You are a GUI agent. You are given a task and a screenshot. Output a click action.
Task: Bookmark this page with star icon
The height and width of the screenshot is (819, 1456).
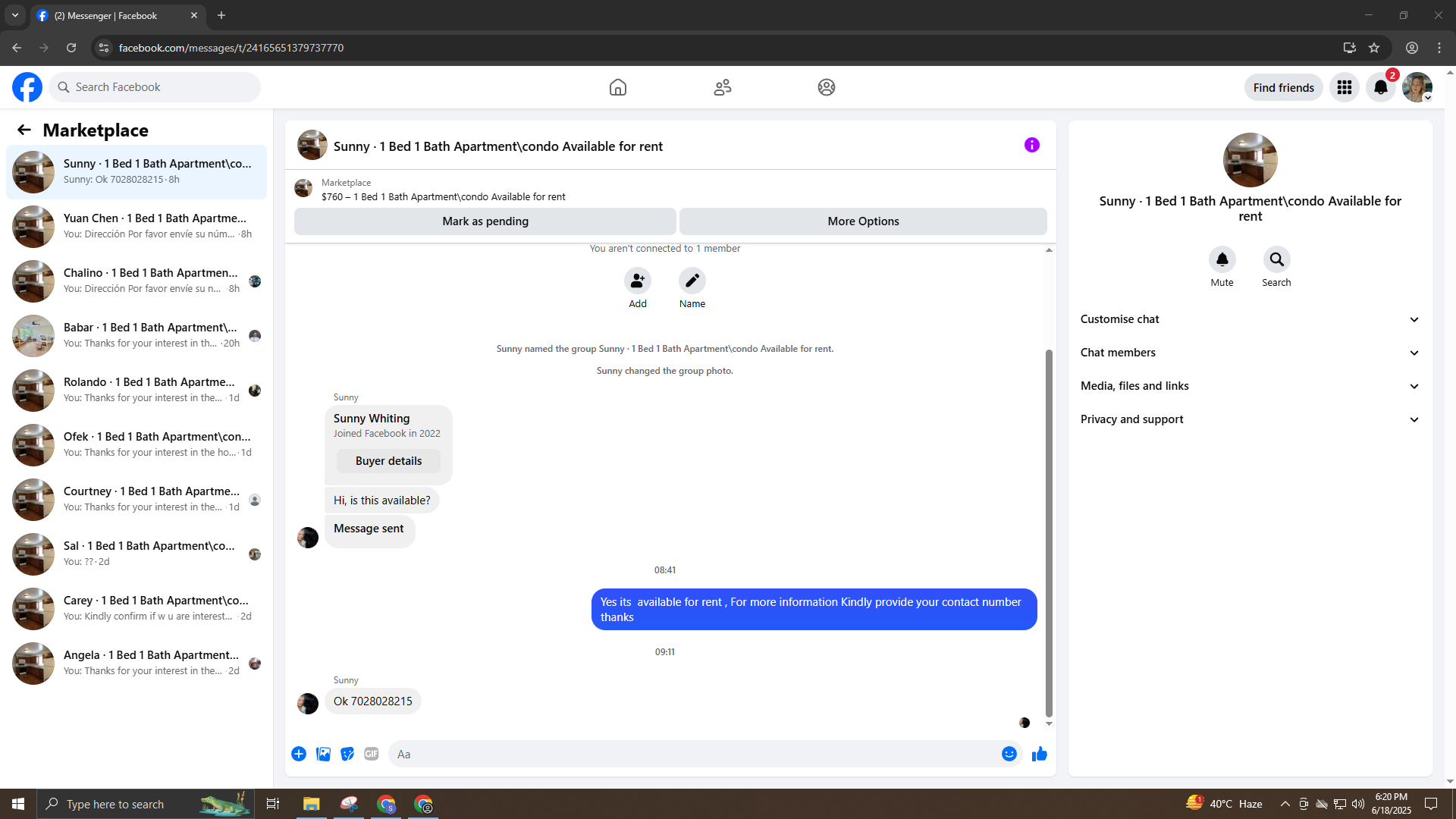1374,48
